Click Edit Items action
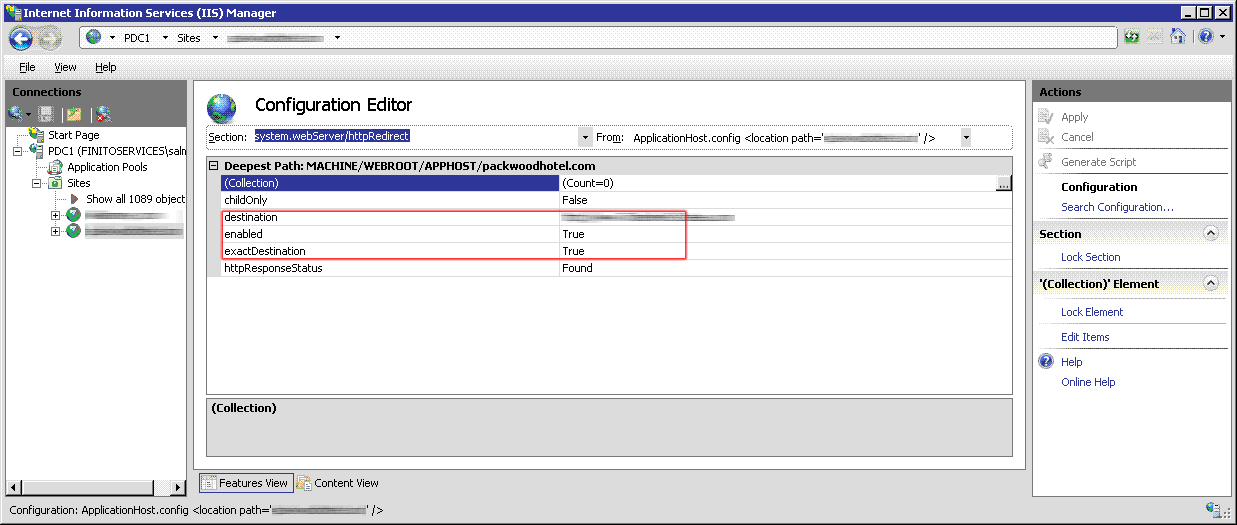Viewport: 1237px width, 525px height. (1085, 337)
